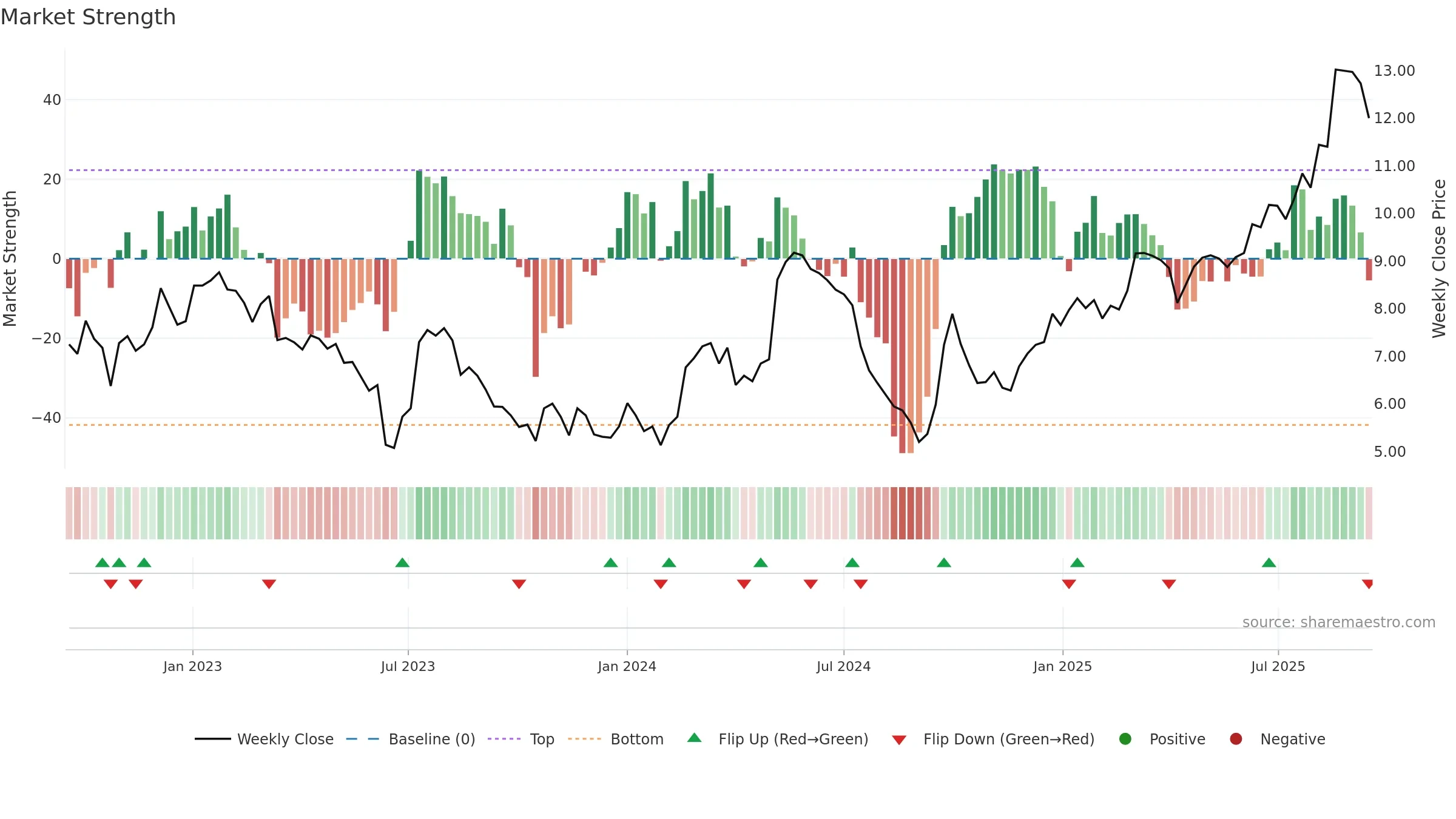The image size is (1456, 819).
Task: Click the 13.00 price axis tick
Action: pyautogui.click(x=1394, y=71)
